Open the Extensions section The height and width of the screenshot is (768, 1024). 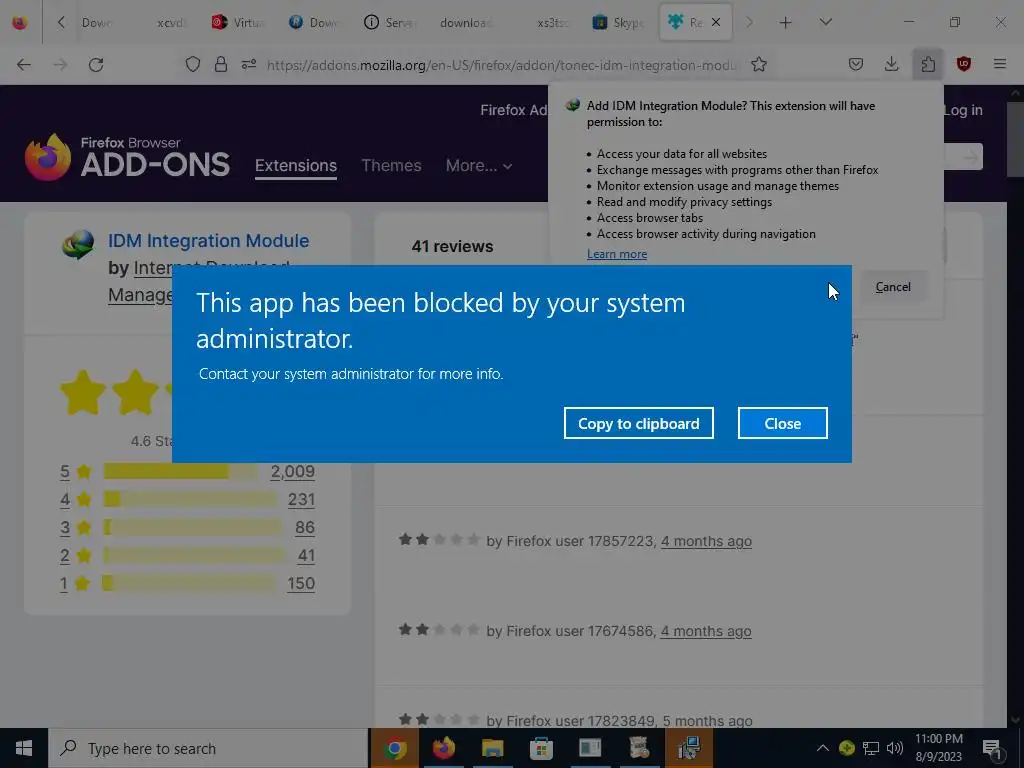click(296, 165)
